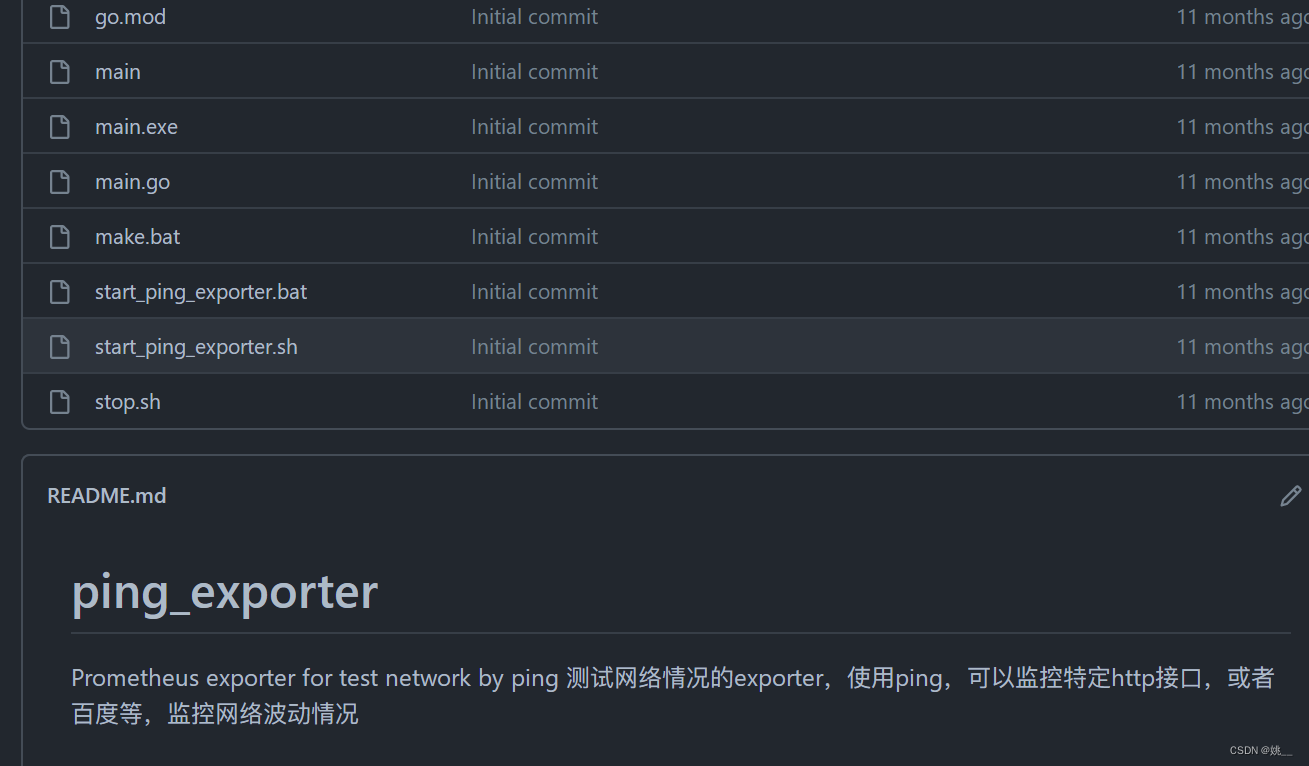
Task: Click the file icon next to start_ping_exporter.sh
Action: [x=59, y=346]
